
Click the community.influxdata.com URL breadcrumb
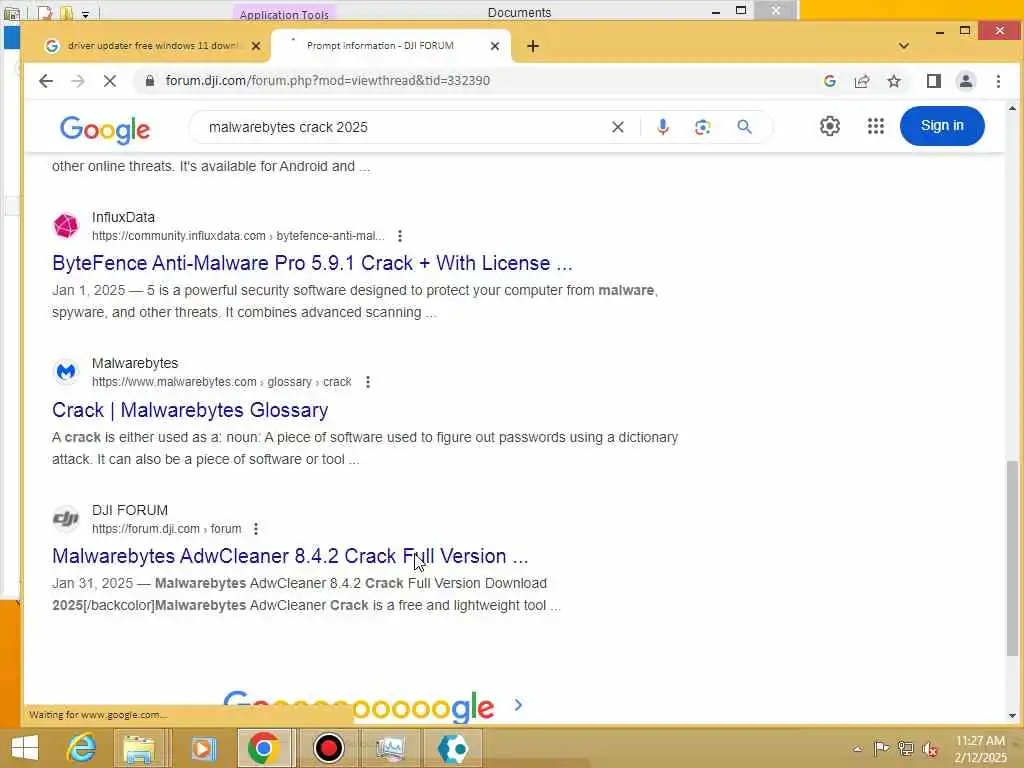238,236
